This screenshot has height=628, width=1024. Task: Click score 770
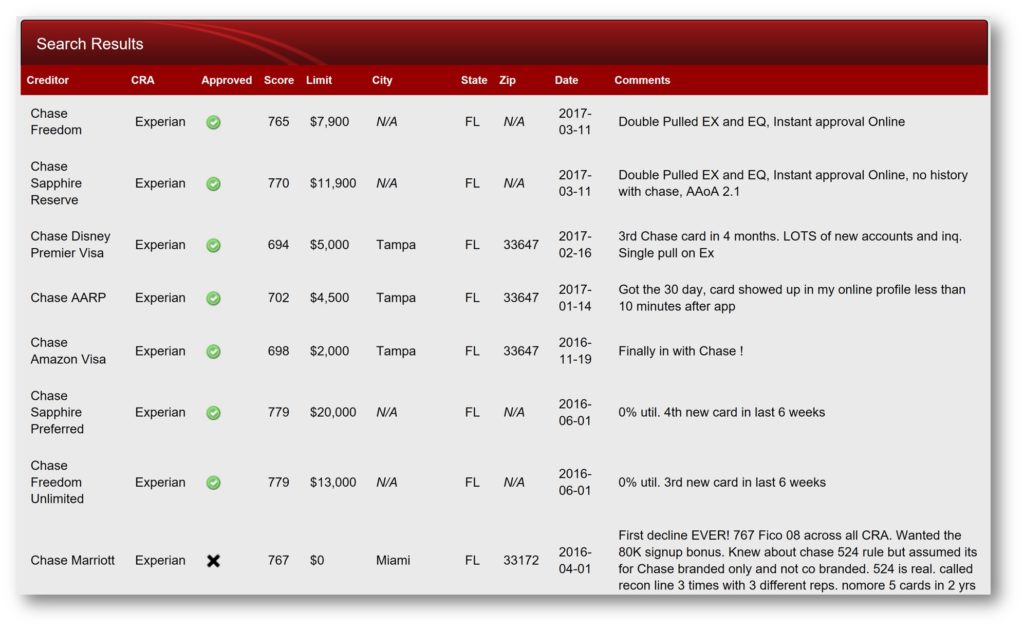pos(278,183)
